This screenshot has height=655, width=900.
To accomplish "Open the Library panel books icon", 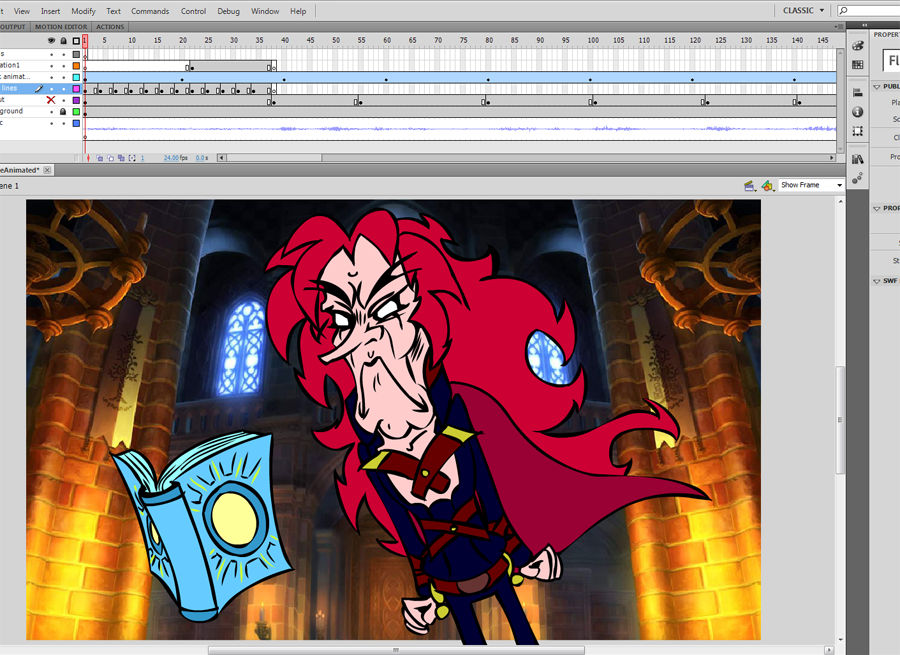I will pos(858,159).
